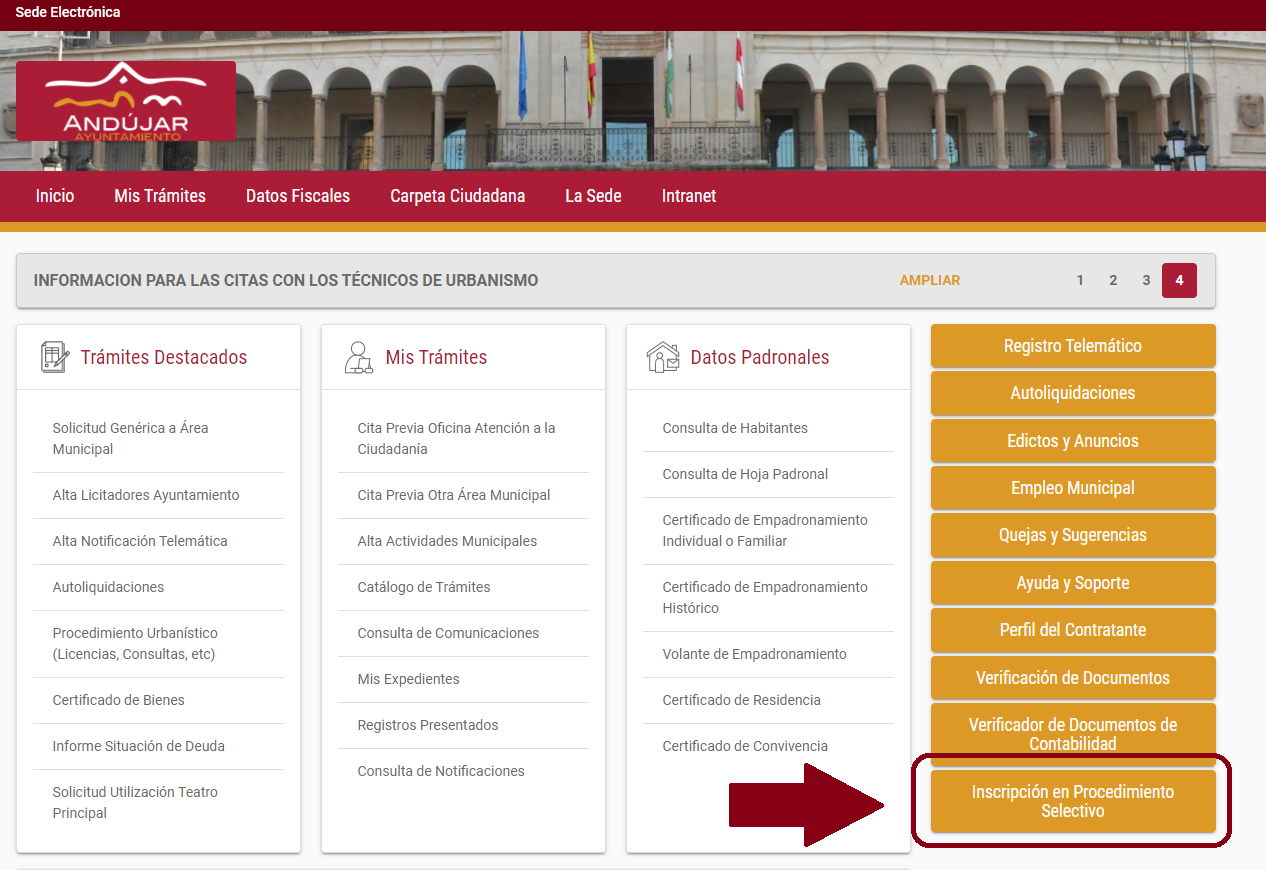1266x870 pixels.
Task: Open Verificador de Documentos de Contabilidad
Action: [1073, 734]
